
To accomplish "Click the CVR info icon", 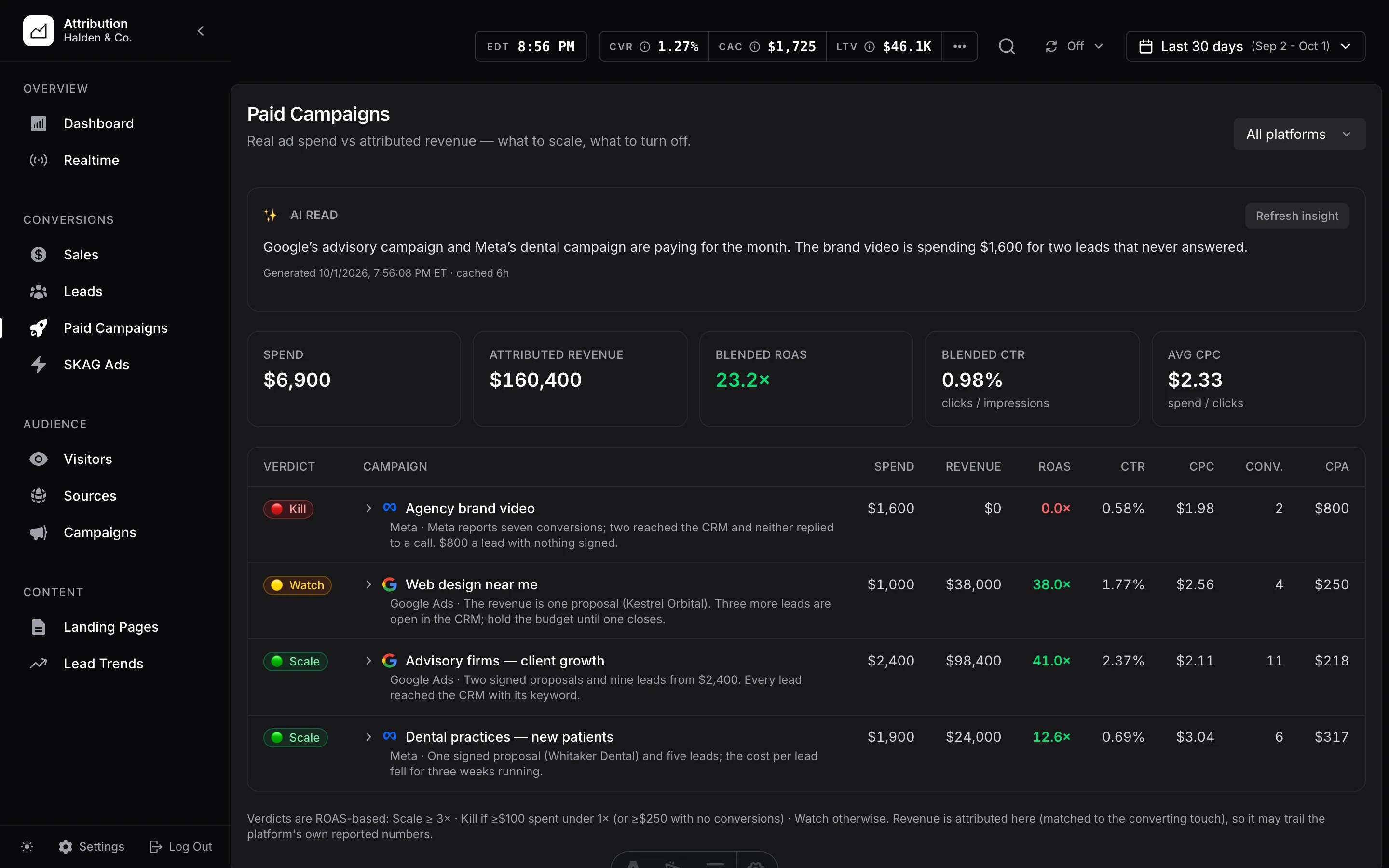I will pyautogui.click(x=644, y=46).
